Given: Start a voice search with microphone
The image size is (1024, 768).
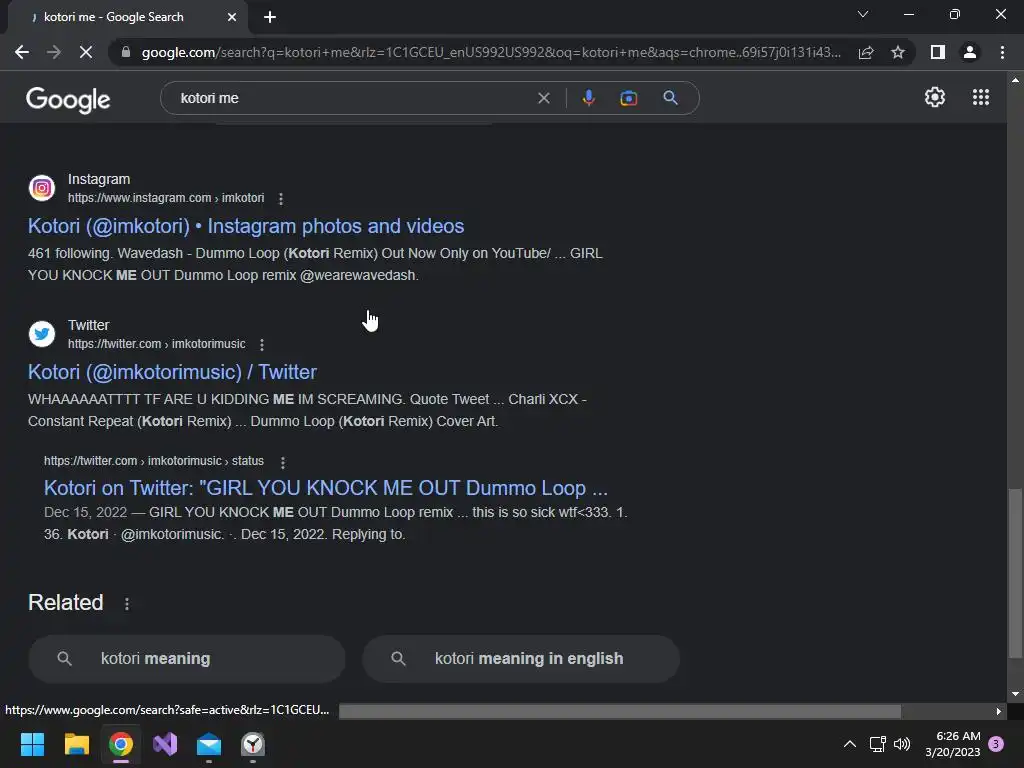Looking at the screenshot, I should pyautogui.click(x=588, y=98).
